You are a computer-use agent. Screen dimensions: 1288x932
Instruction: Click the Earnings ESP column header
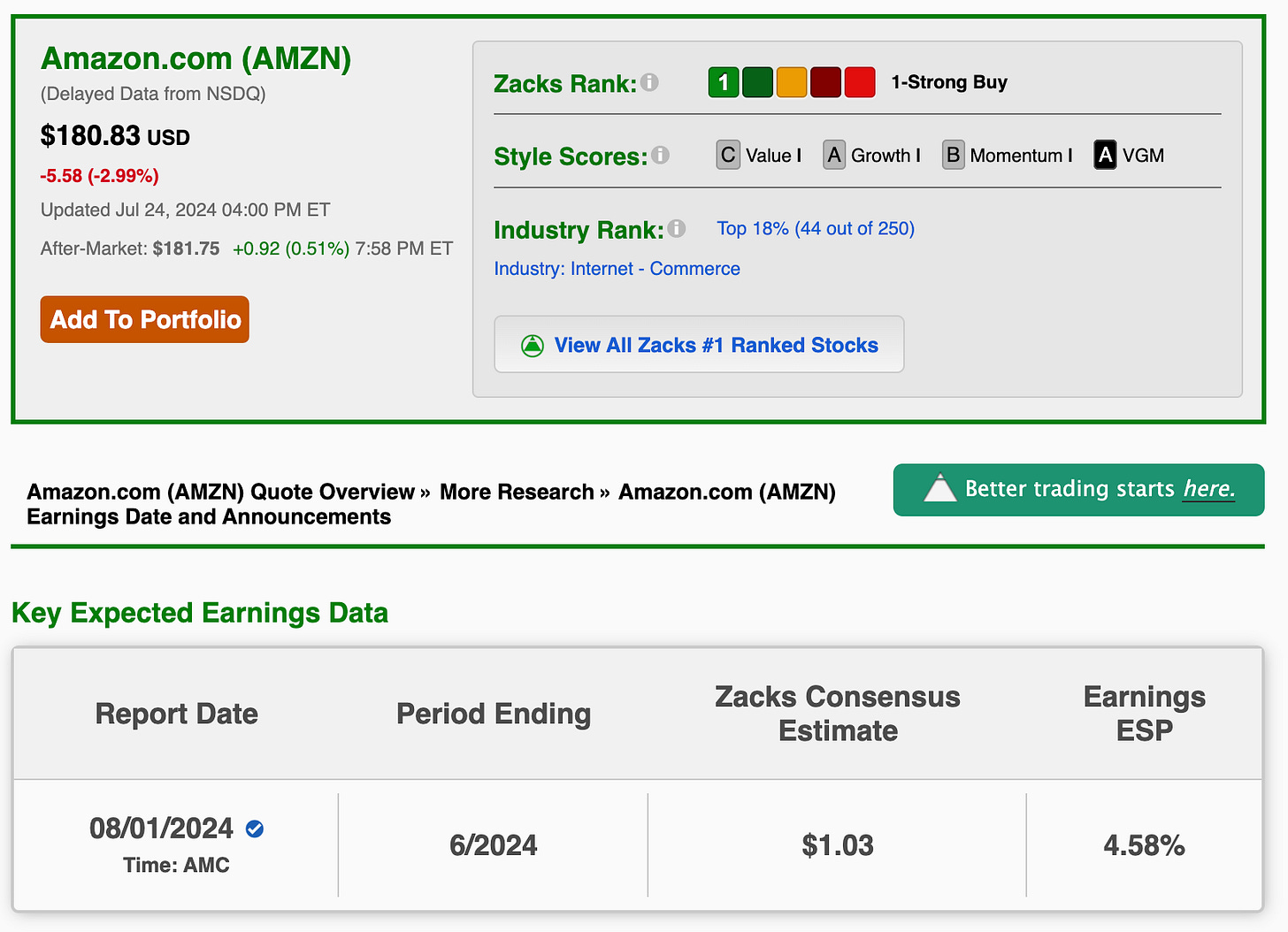[1145, 714]
